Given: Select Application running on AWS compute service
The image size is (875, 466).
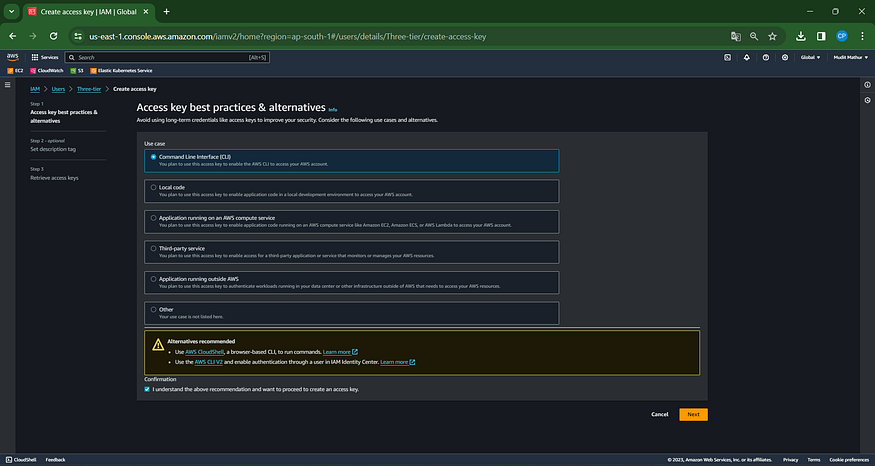Looking at the screenshot, I should point(352,222).
